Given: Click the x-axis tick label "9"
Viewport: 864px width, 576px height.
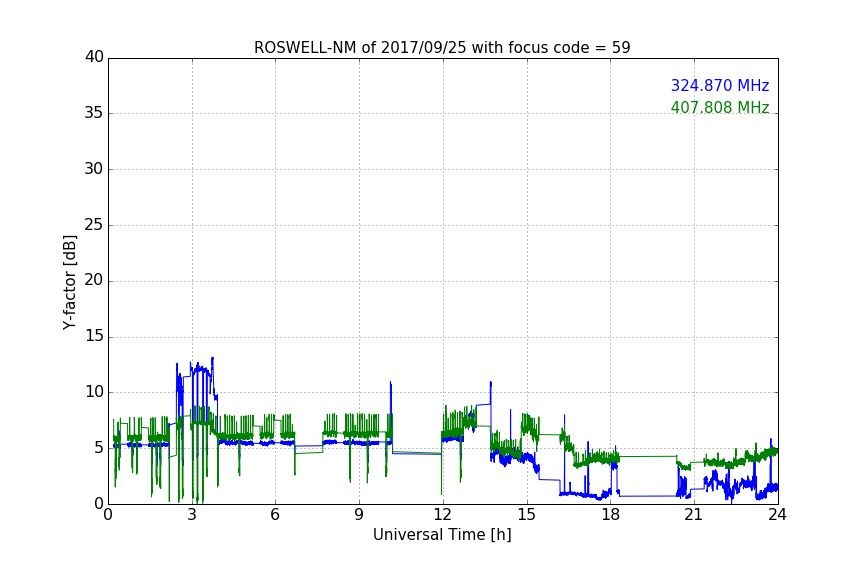Looking at the screenshot, I should 359,515.
